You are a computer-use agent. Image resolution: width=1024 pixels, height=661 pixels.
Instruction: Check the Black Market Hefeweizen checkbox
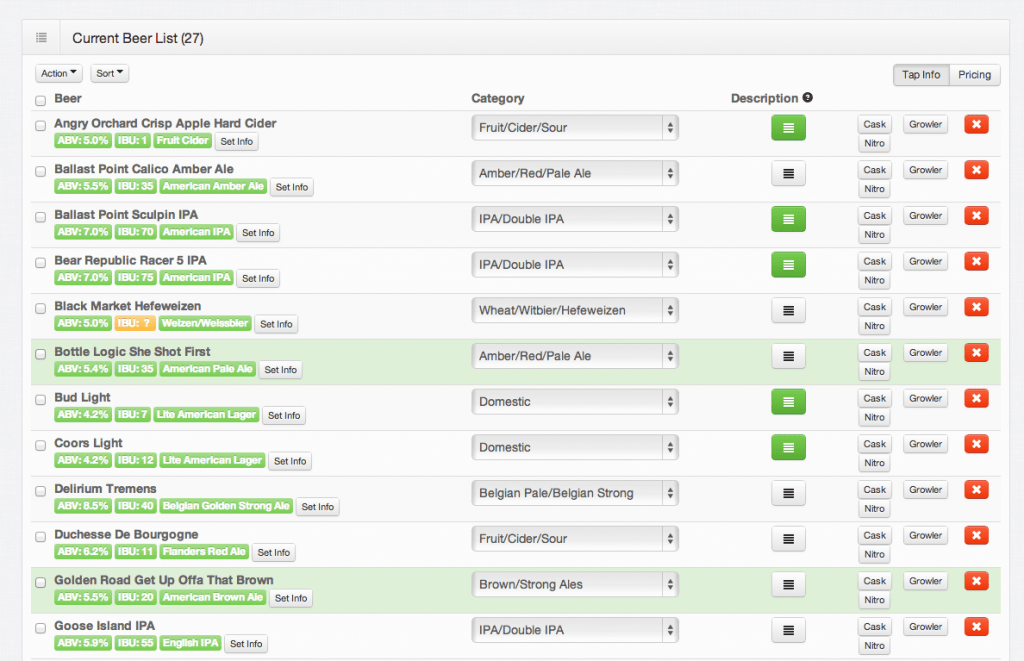click(x=40, y=308)
